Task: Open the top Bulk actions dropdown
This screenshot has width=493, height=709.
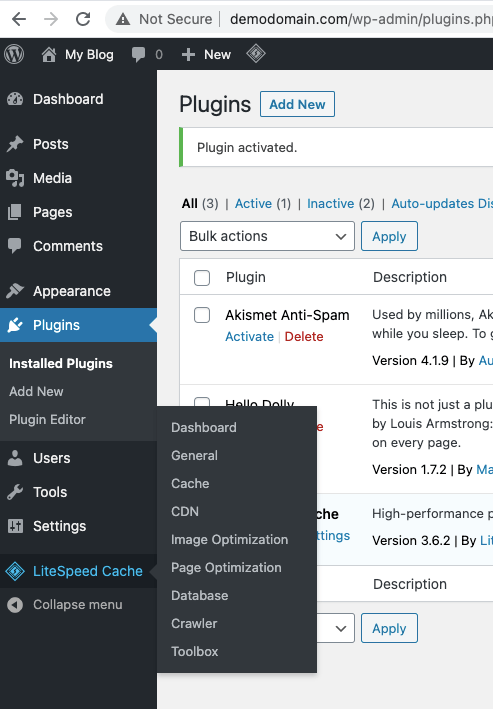Action: click(267, 236)
